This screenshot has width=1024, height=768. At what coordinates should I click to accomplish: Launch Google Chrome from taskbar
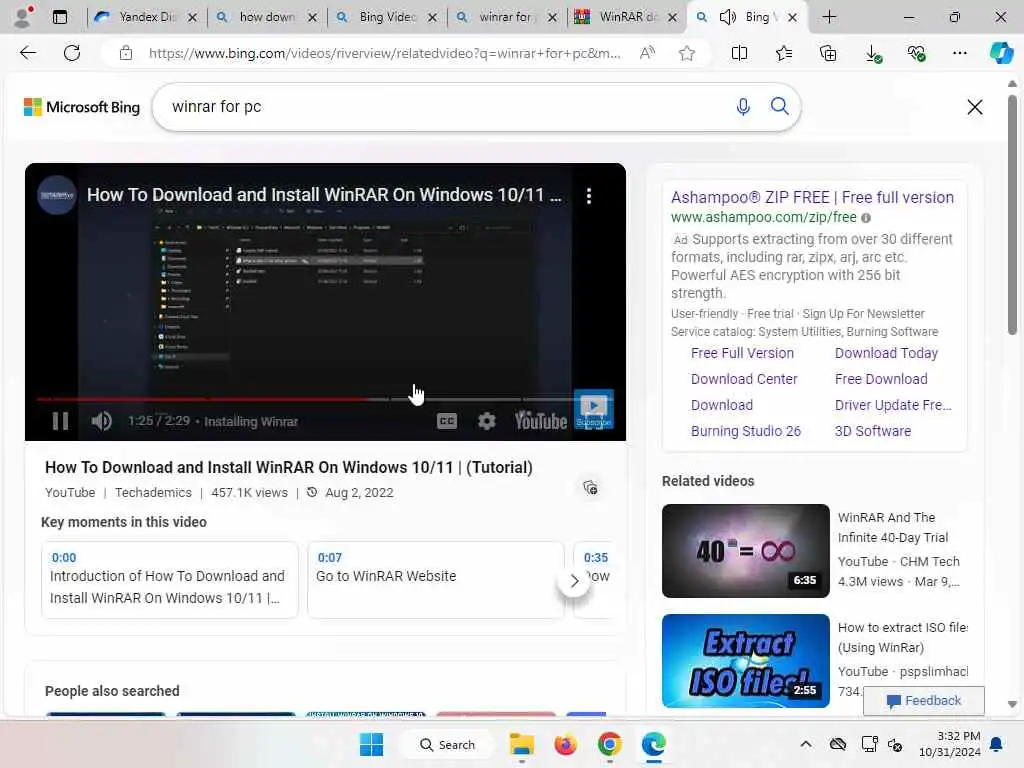(x=609, y=744)
